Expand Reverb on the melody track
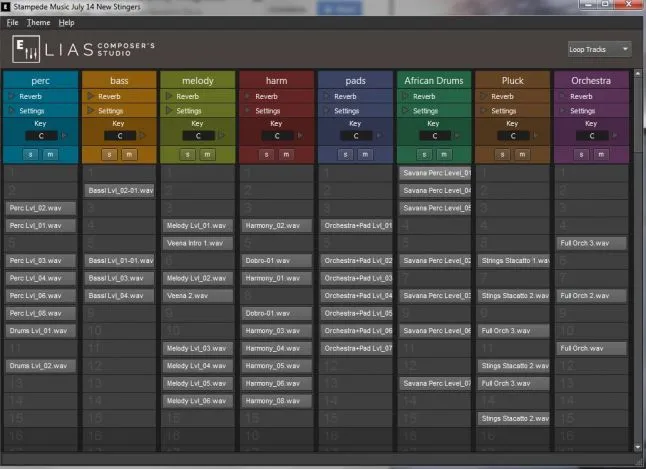The image size is (646, 469). point(169,96)
